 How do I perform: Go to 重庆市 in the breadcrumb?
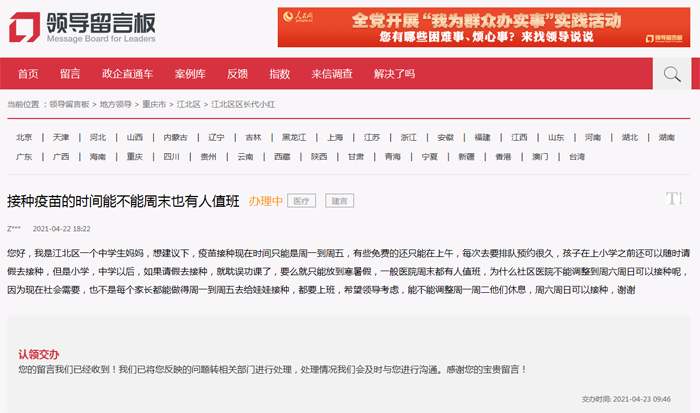154,104
